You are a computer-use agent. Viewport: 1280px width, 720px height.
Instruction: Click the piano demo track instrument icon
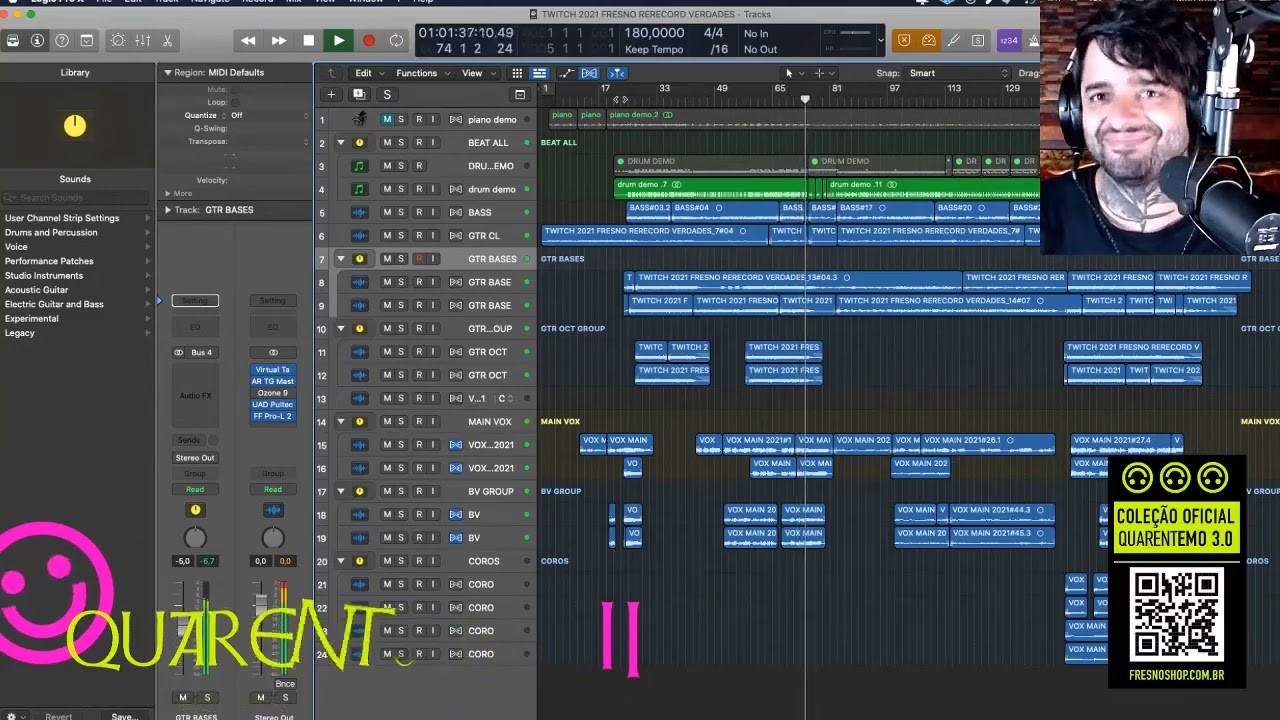359,119
